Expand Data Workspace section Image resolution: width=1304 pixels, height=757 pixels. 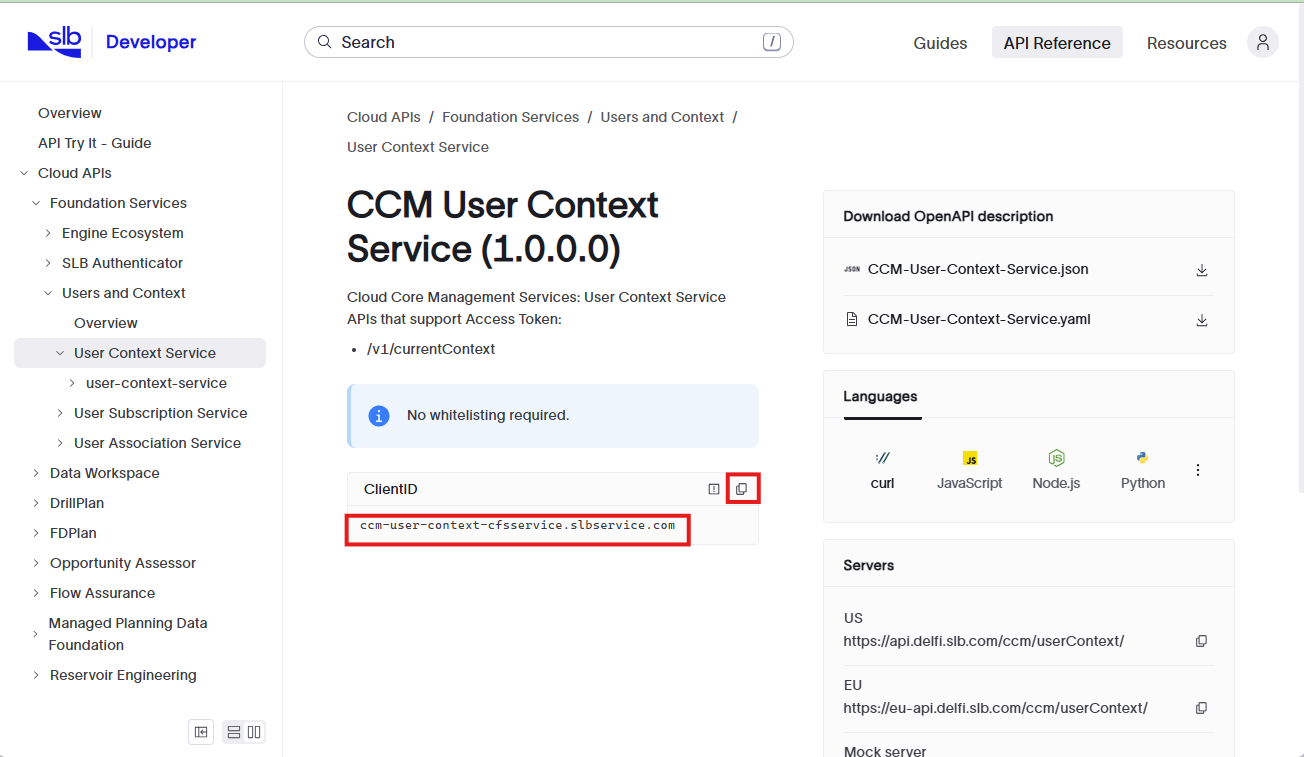[x=36, y=473]
